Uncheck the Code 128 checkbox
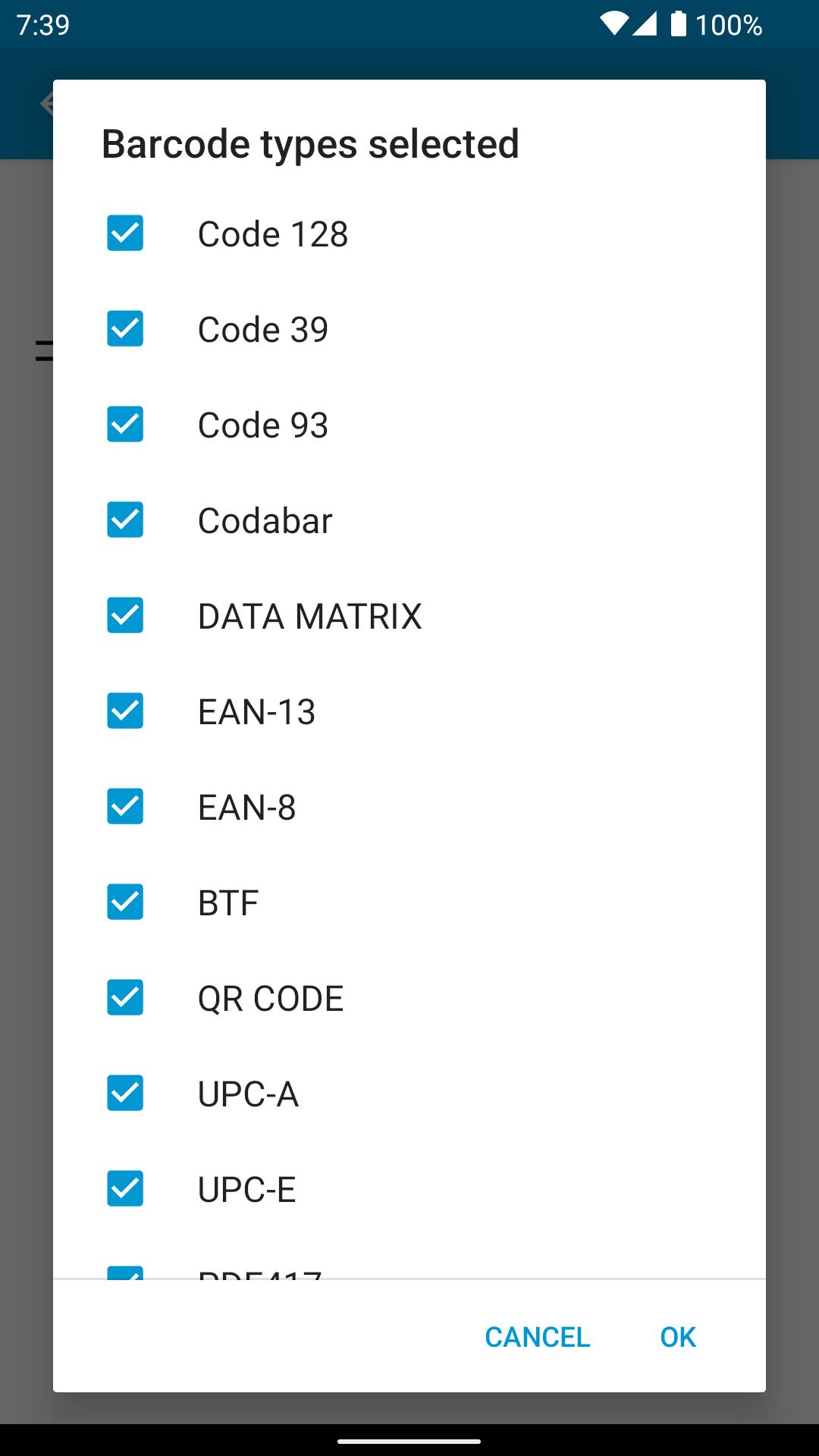 click(125, 234)
